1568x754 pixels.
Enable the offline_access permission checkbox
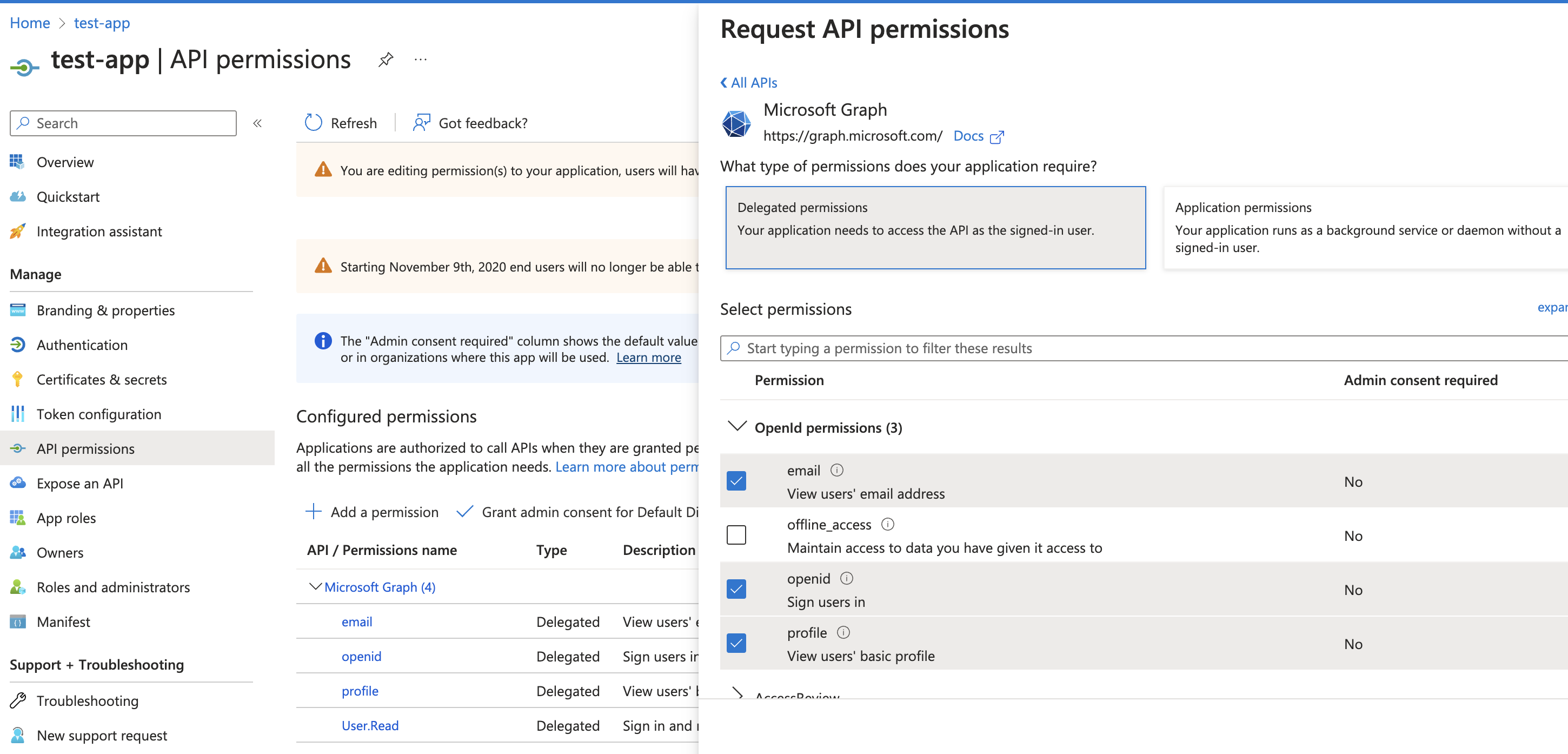(x=736, y=535)
